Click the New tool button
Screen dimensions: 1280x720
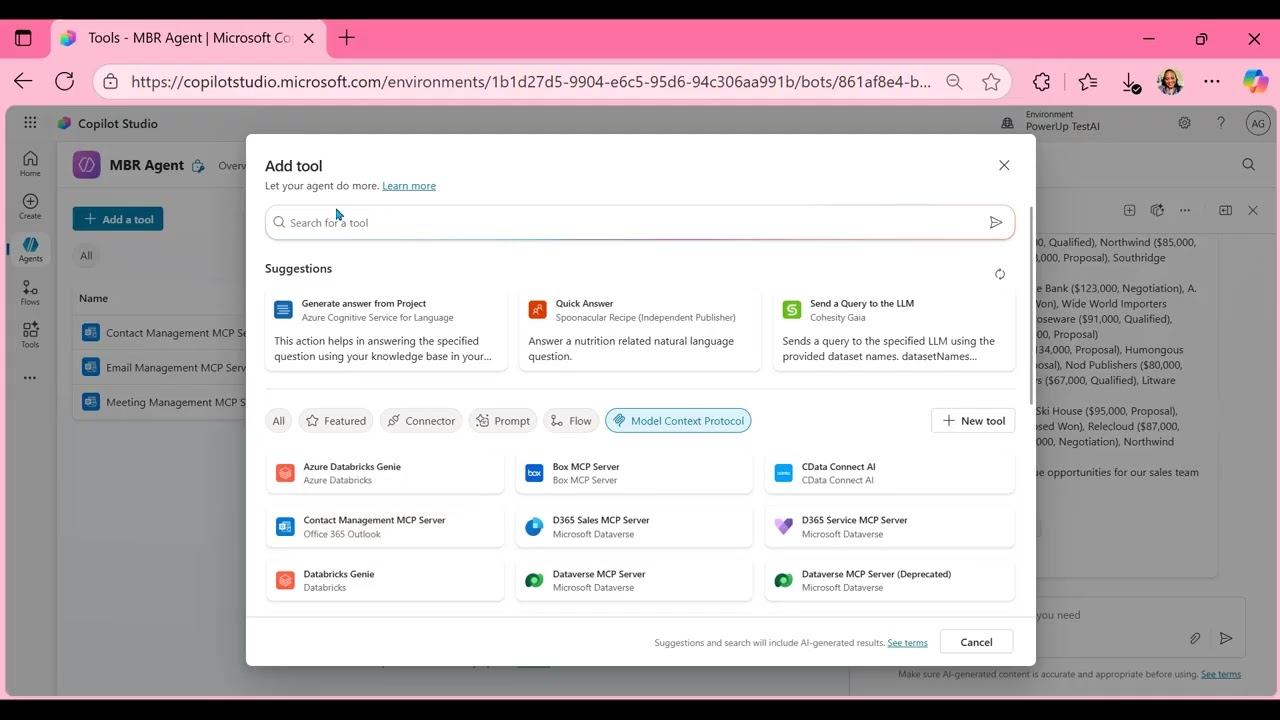pyautogui.click(x=973, y=421)
